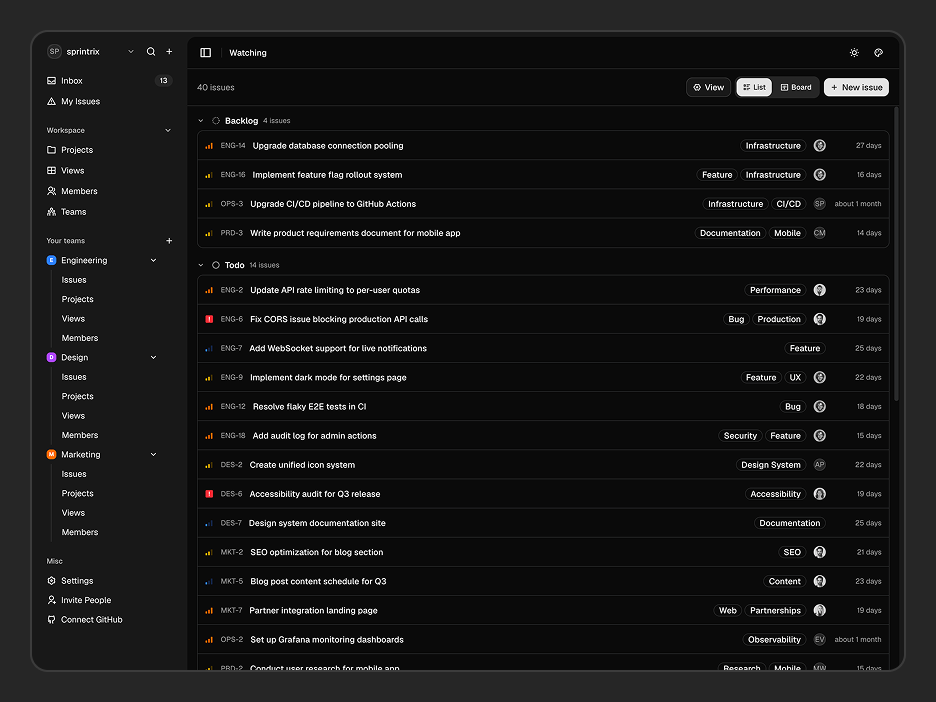
Task: Open 'Resolve flaky E2E tests in CI'
Action: [x=309, y=407]
